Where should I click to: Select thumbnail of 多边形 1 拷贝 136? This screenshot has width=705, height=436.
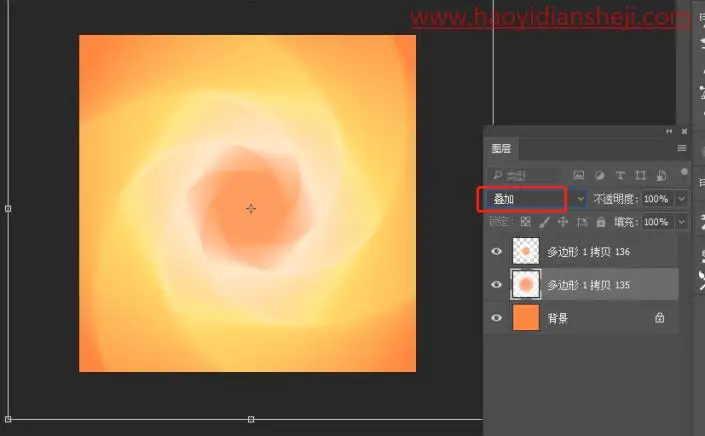[x=526, y=251]
